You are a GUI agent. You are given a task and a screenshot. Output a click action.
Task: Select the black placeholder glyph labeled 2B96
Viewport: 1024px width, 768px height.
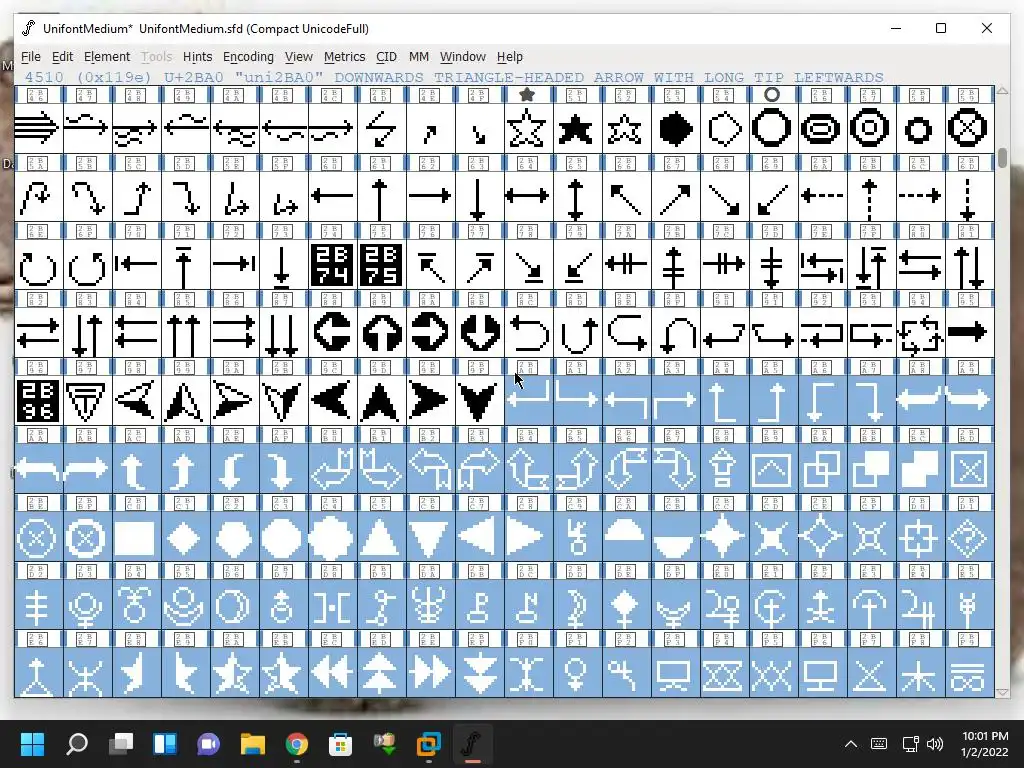[x=38, y=400]
